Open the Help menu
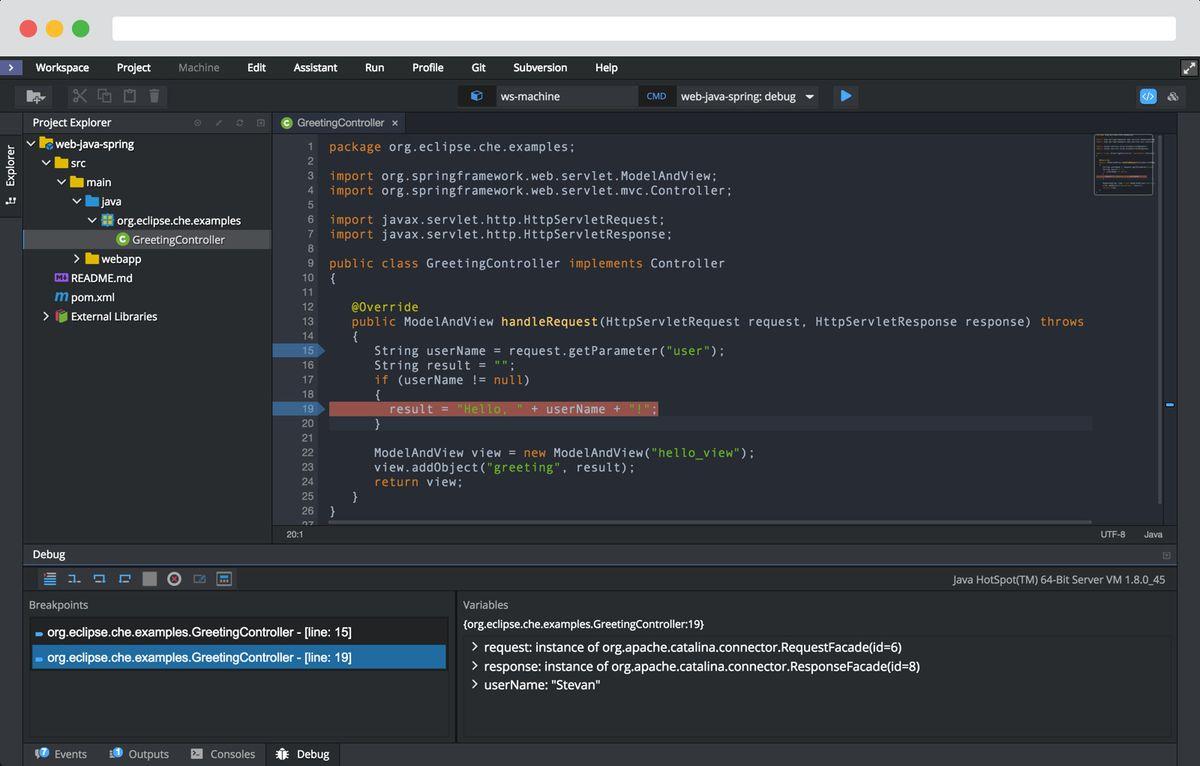This screenshot has height=766, width=1200. 606,68
